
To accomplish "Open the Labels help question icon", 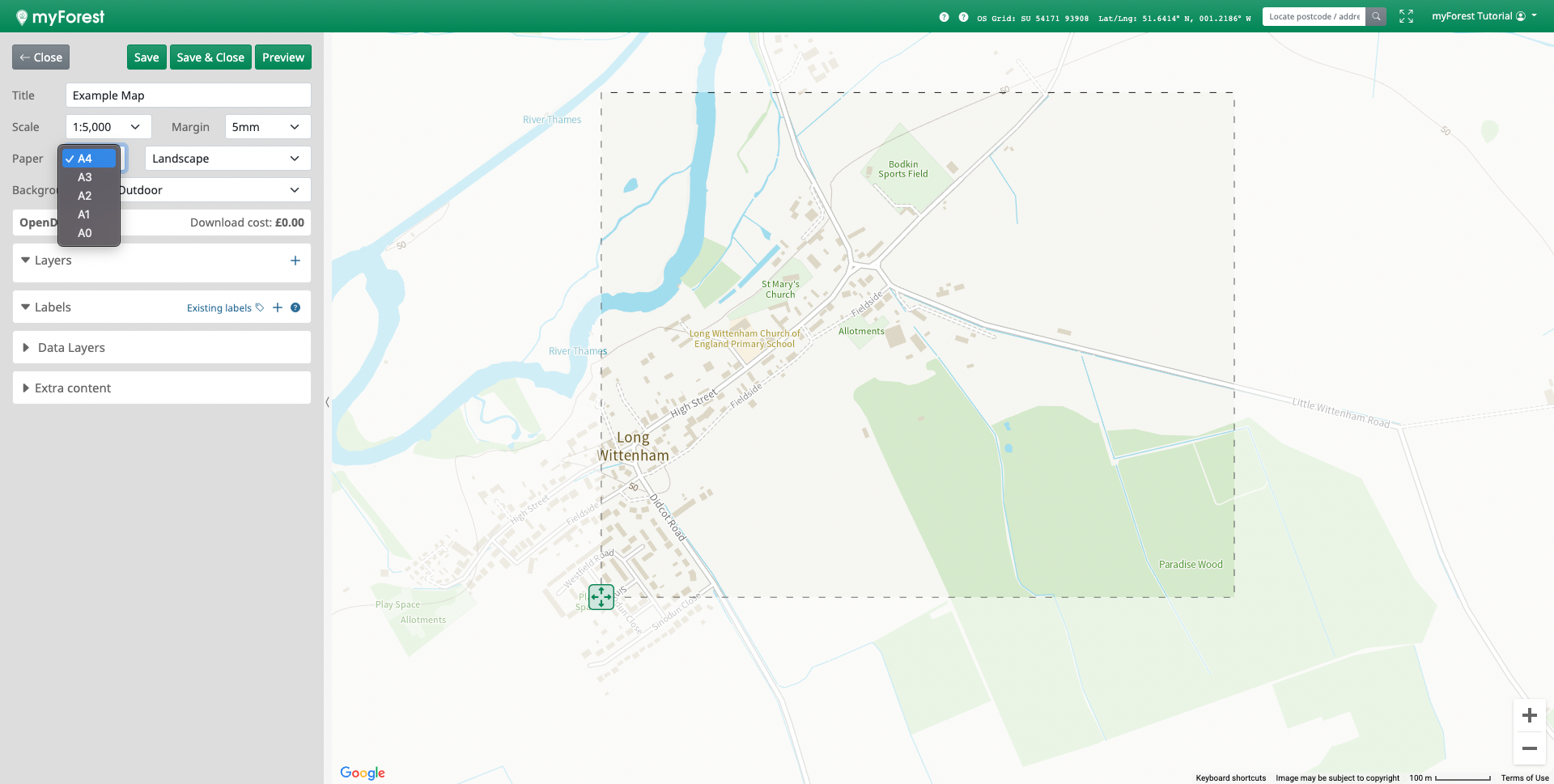I will click(295, 307).
